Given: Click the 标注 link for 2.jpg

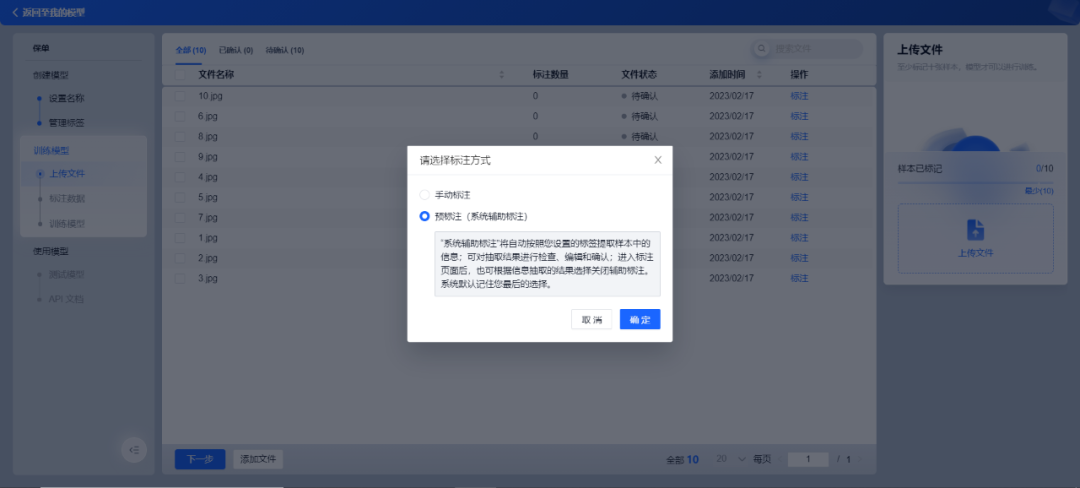Looking at the screenshot, I should tap(799, 258).
